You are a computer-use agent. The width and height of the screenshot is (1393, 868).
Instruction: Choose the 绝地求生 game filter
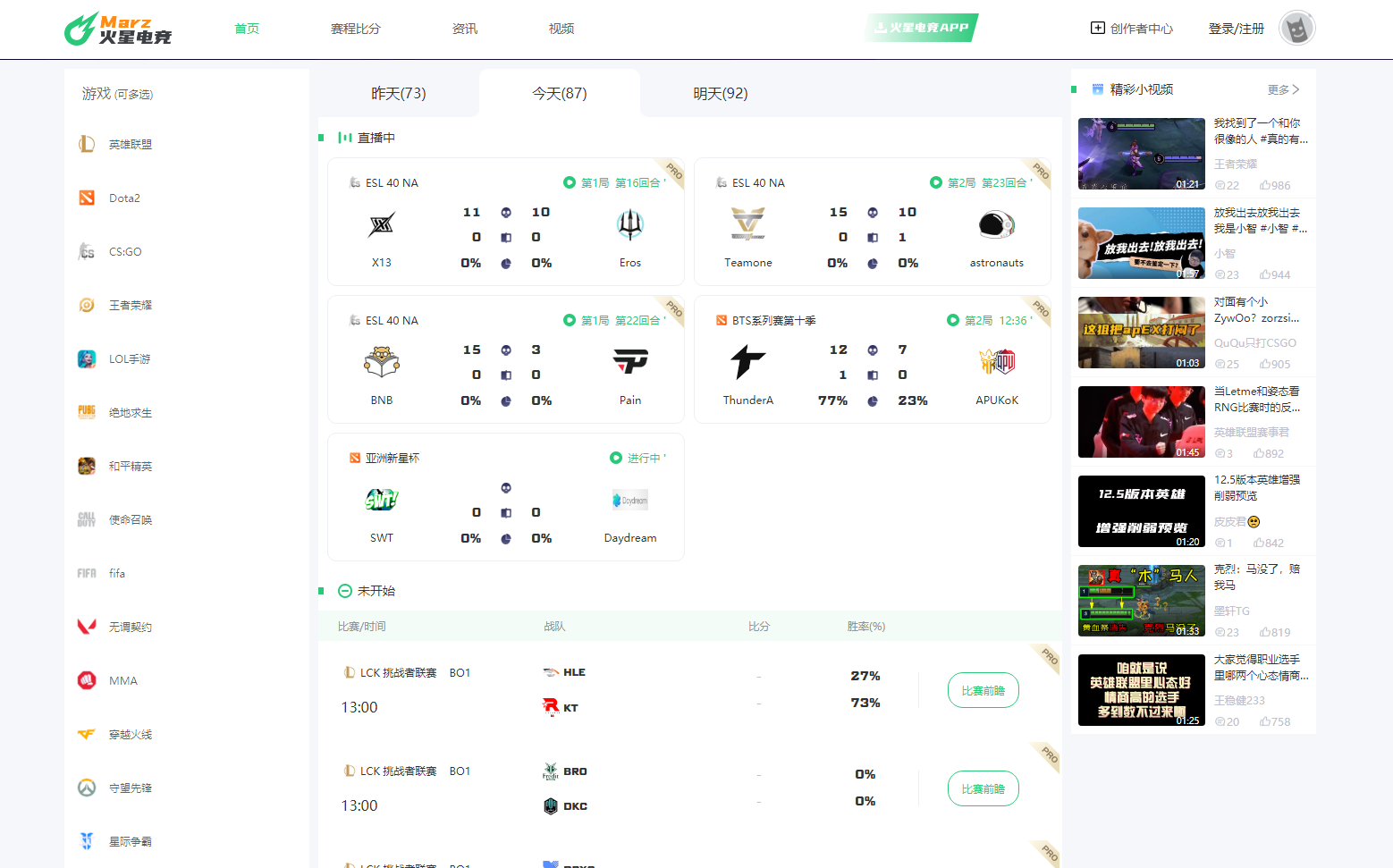click(86, 412)
